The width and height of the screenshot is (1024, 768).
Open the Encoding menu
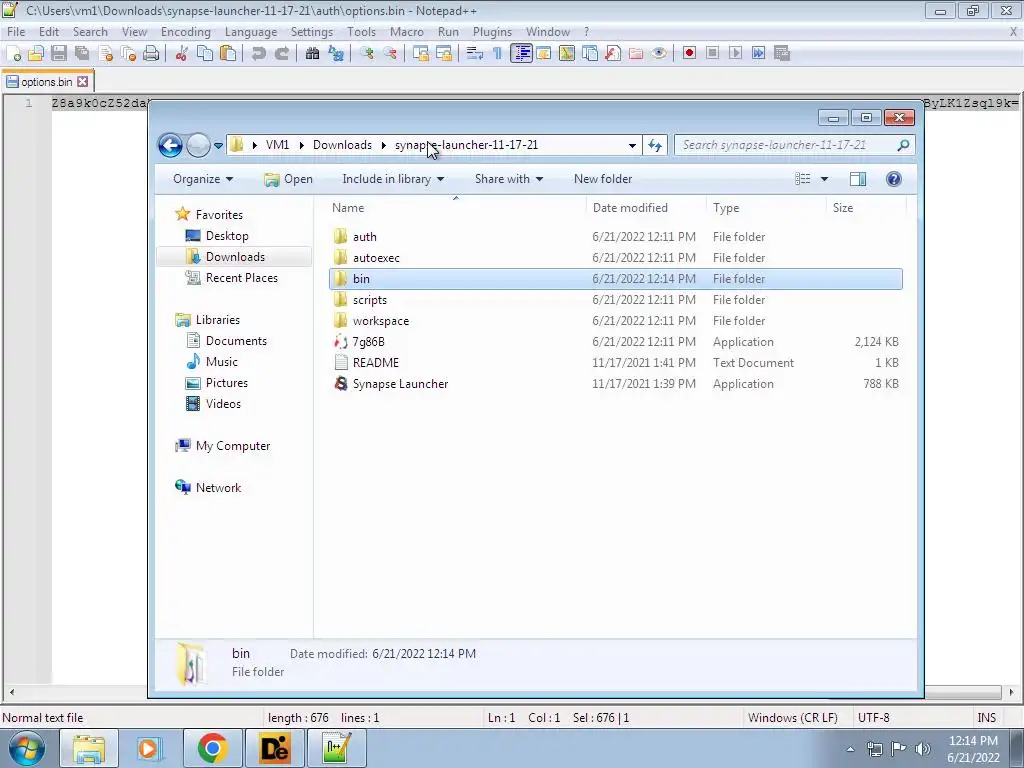[x=185, y=32]
